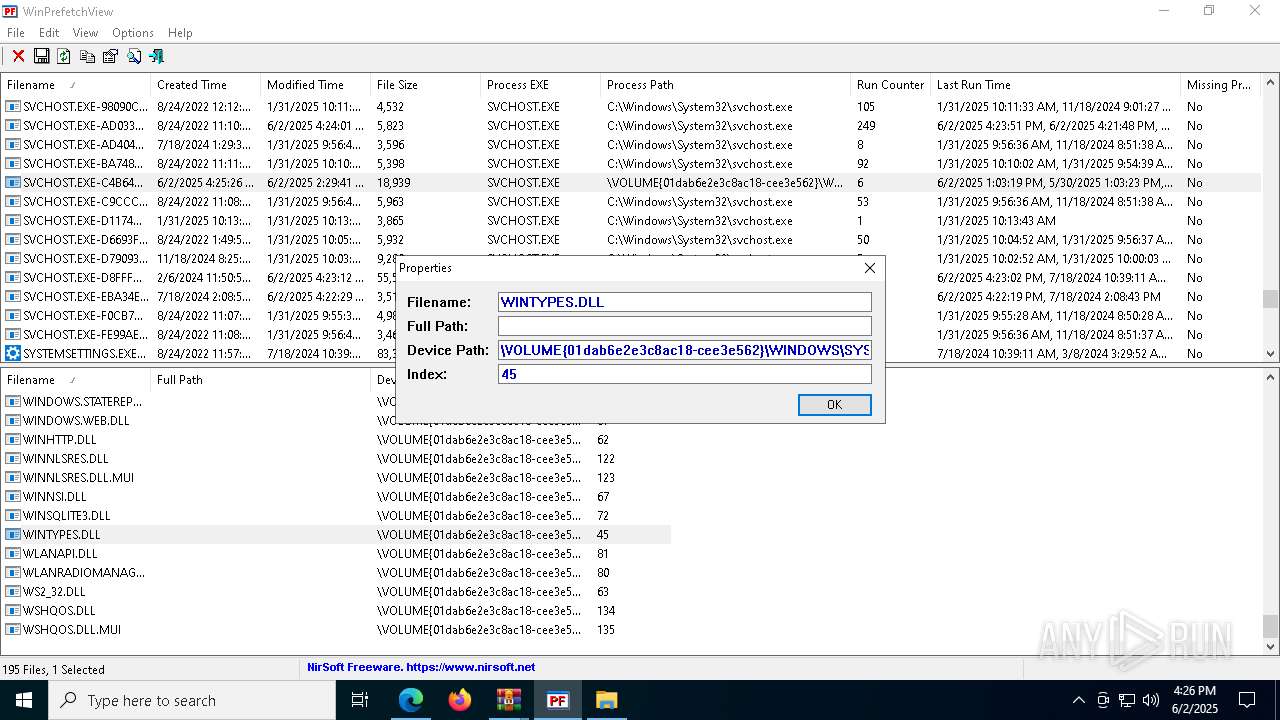
Task: Click the empty Full Path field
Action: point(685,326)
